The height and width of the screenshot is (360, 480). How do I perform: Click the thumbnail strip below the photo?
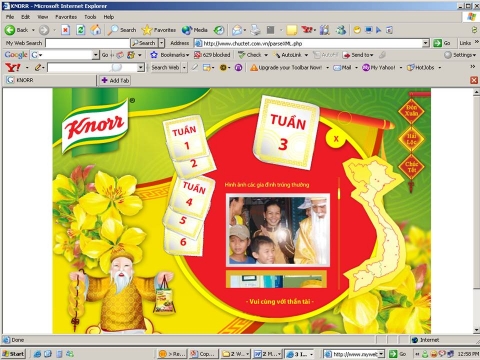pos(276,279)
